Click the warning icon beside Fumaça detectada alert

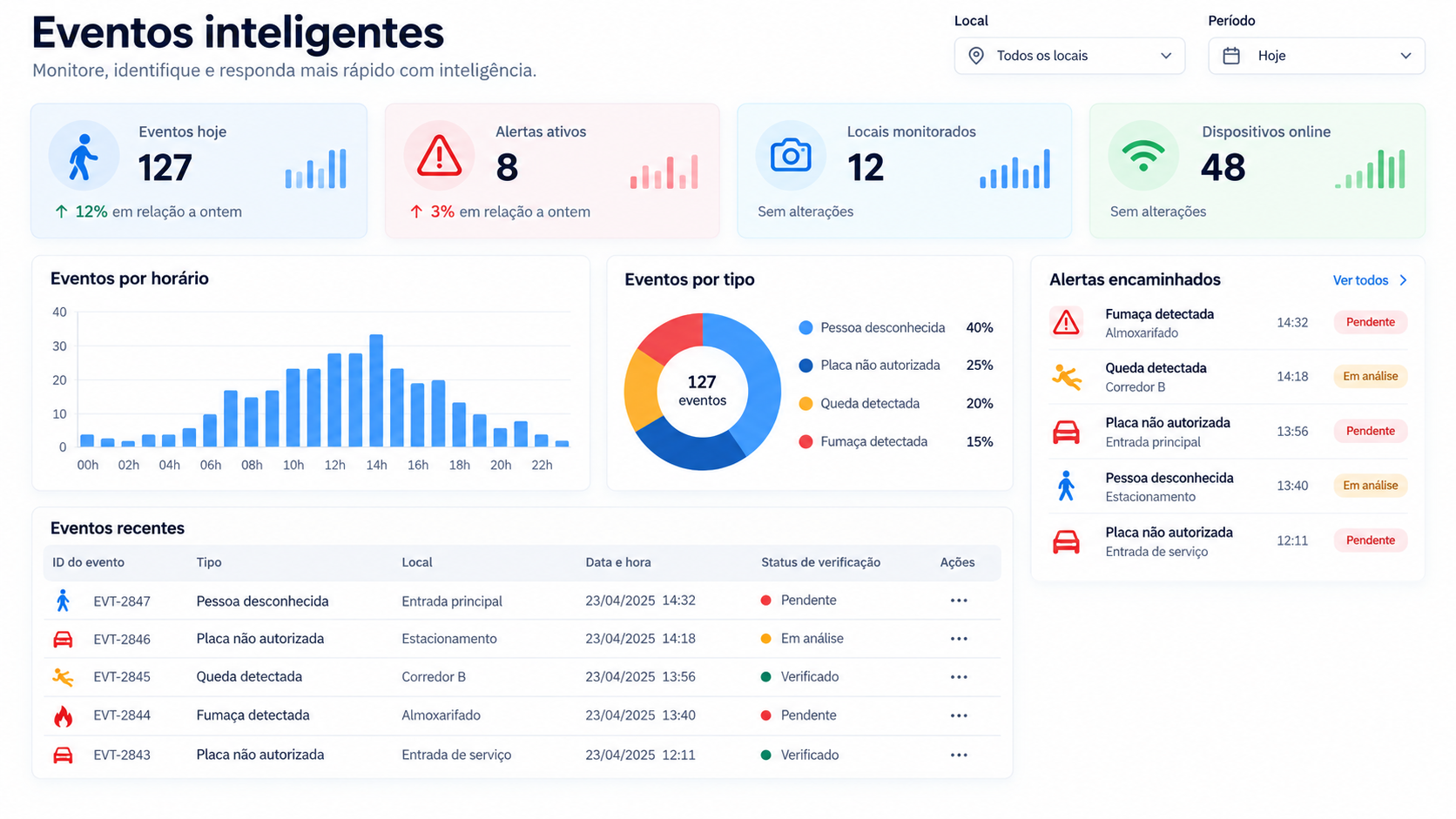[x=1066, y=323]
